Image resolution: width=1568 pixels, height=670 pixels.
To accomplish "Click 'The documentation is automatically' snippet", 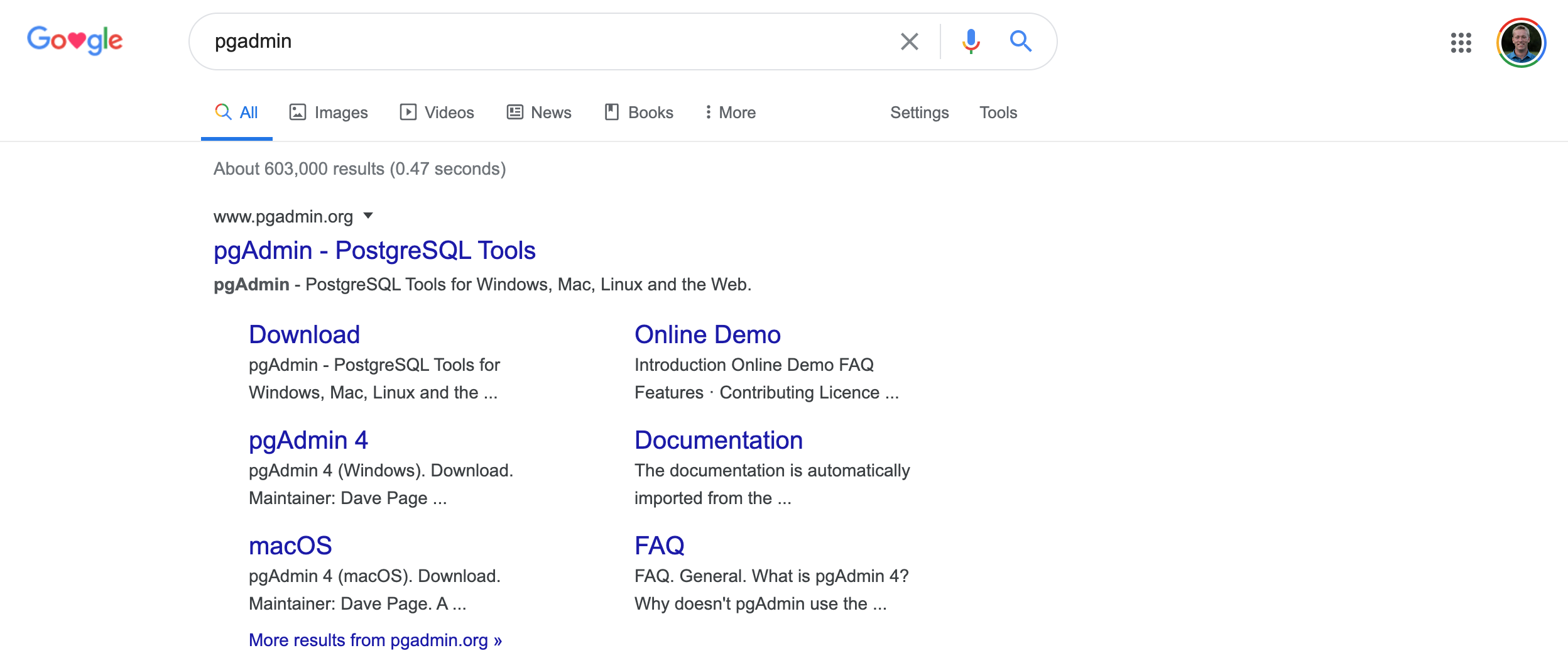I will point(772,470).
